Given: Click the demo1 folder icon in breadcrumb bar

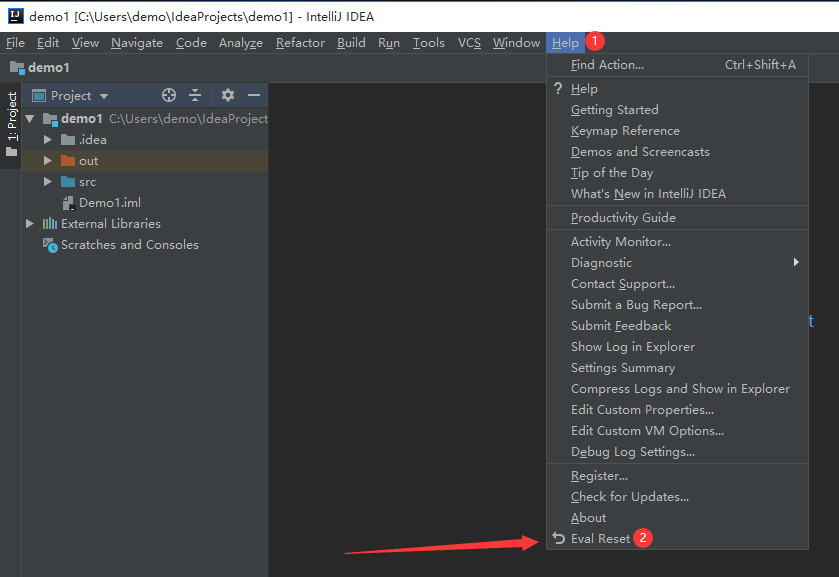Looking at the screenshot, I should pyautogui.click(x=17, y=67).
